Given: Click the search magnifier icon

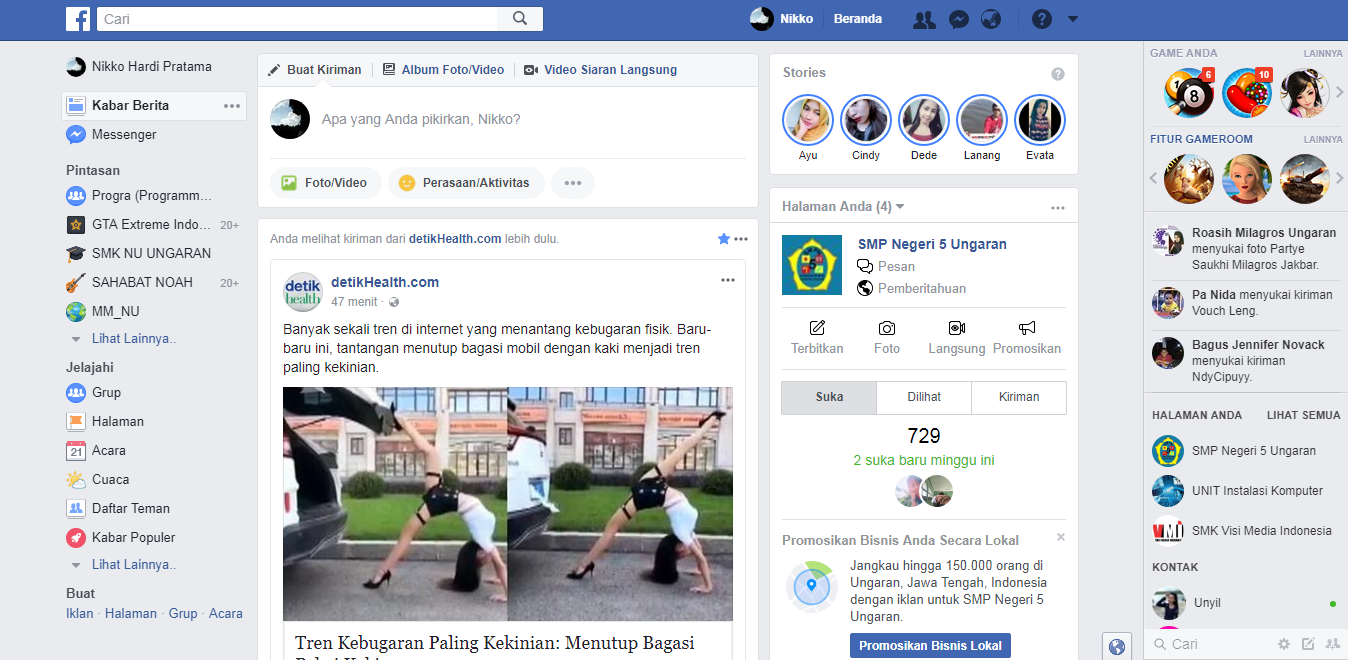Looking at the screenshot, I should pyautogui.click(x=520, y=18).
